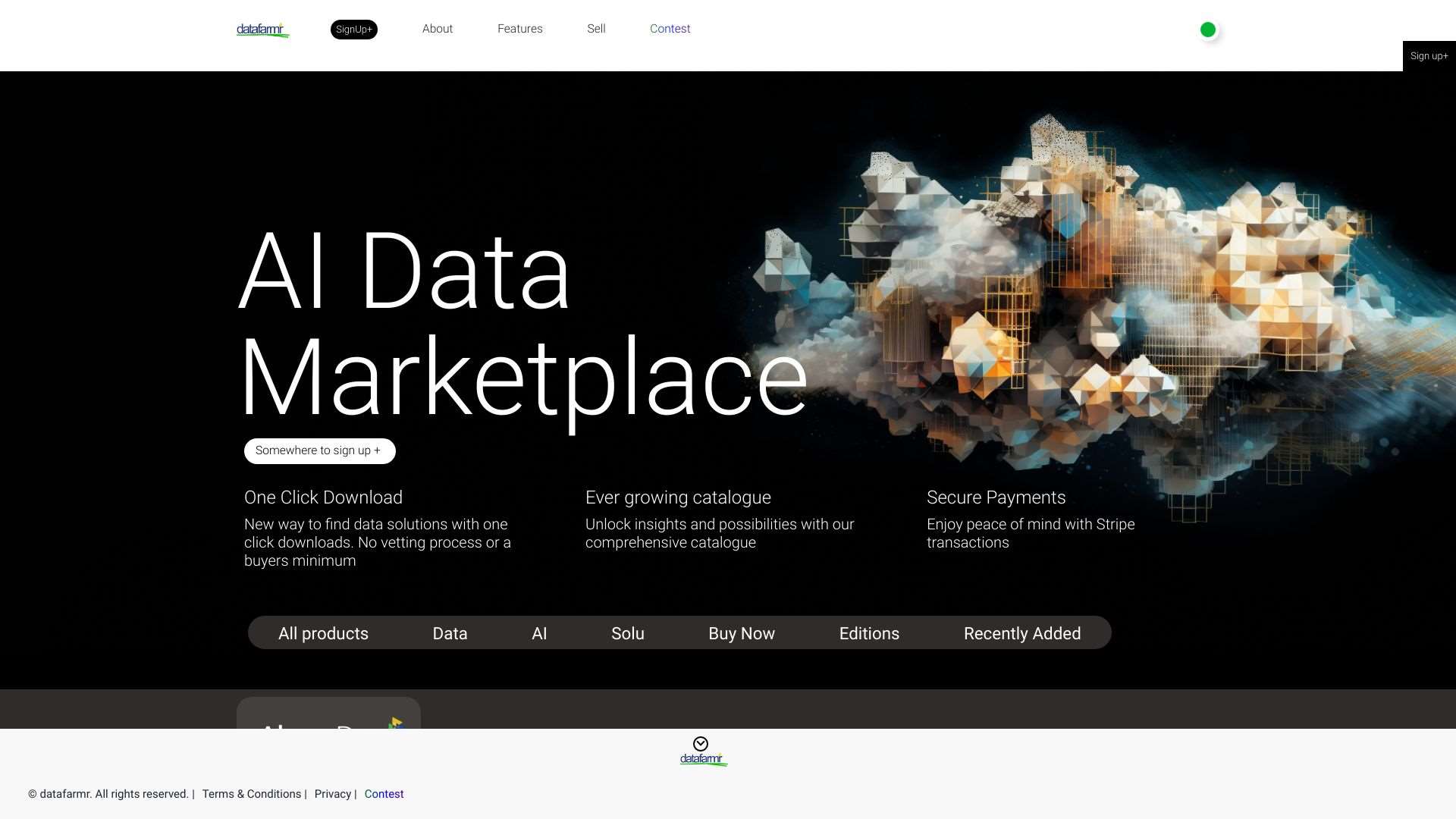Expand the footer using the chevron circle icon
Viewport: 1456px width, 819px height.
(x=701, y=743)
